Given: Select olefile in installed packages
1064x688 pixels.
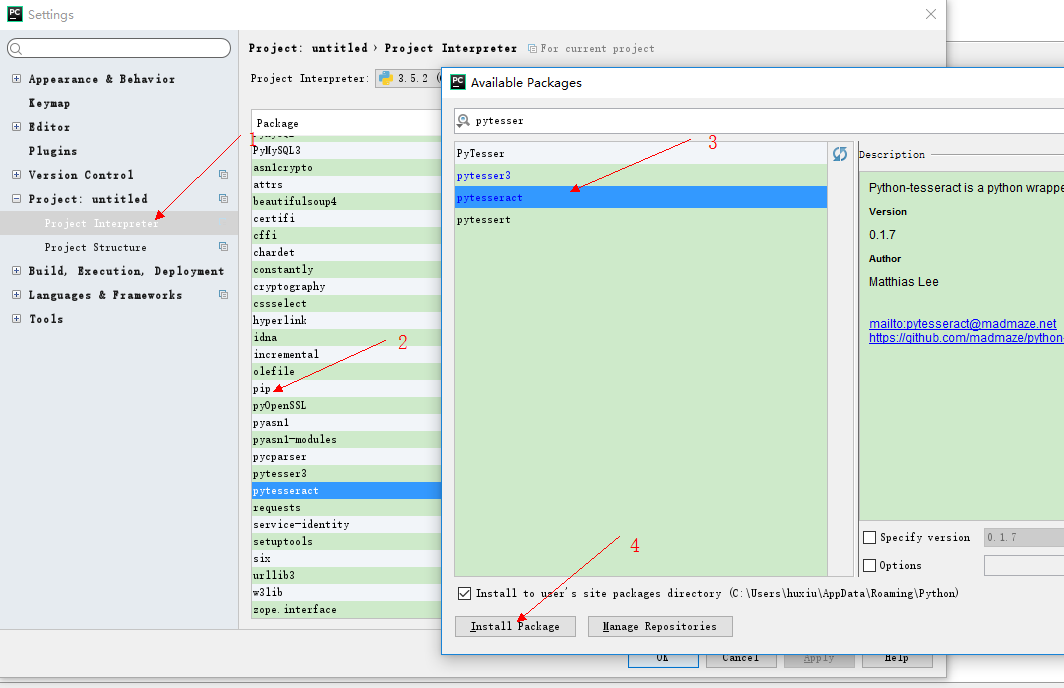Looking at the screenshot, I should click(346, 371).
